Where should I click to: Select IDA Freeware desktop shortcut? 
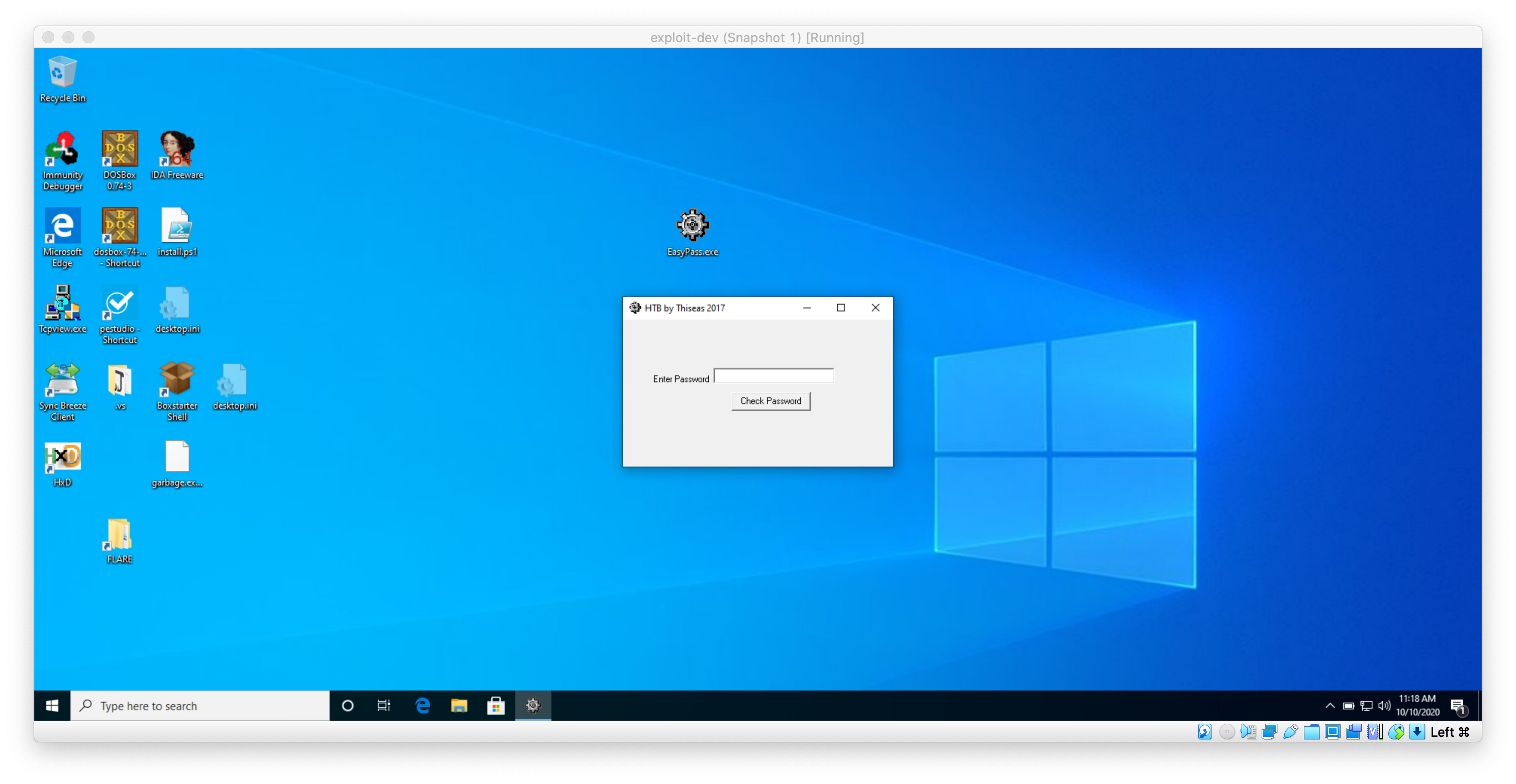(x=176, y=155)
